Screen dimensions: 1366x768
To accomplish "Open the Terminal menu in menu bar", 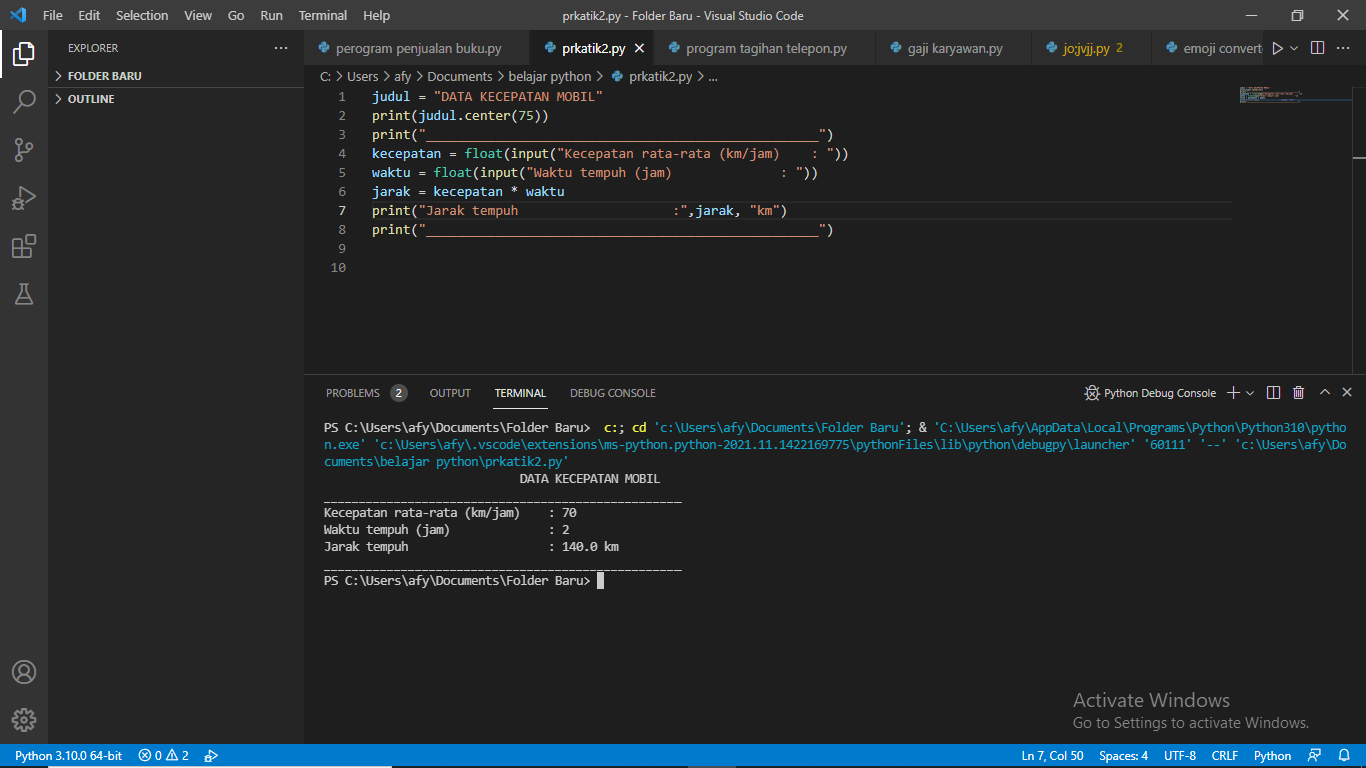I will tap(322, 15).
